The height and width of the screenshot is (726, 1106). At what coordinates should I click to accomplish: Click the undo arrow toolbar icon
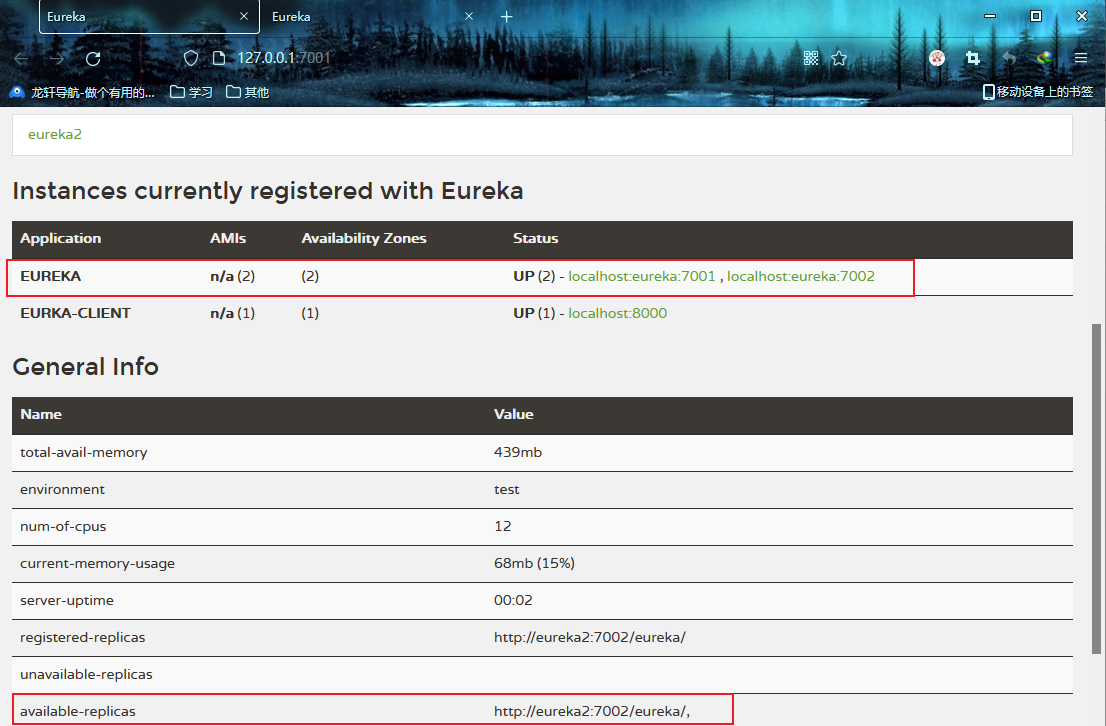(1009, 58)
